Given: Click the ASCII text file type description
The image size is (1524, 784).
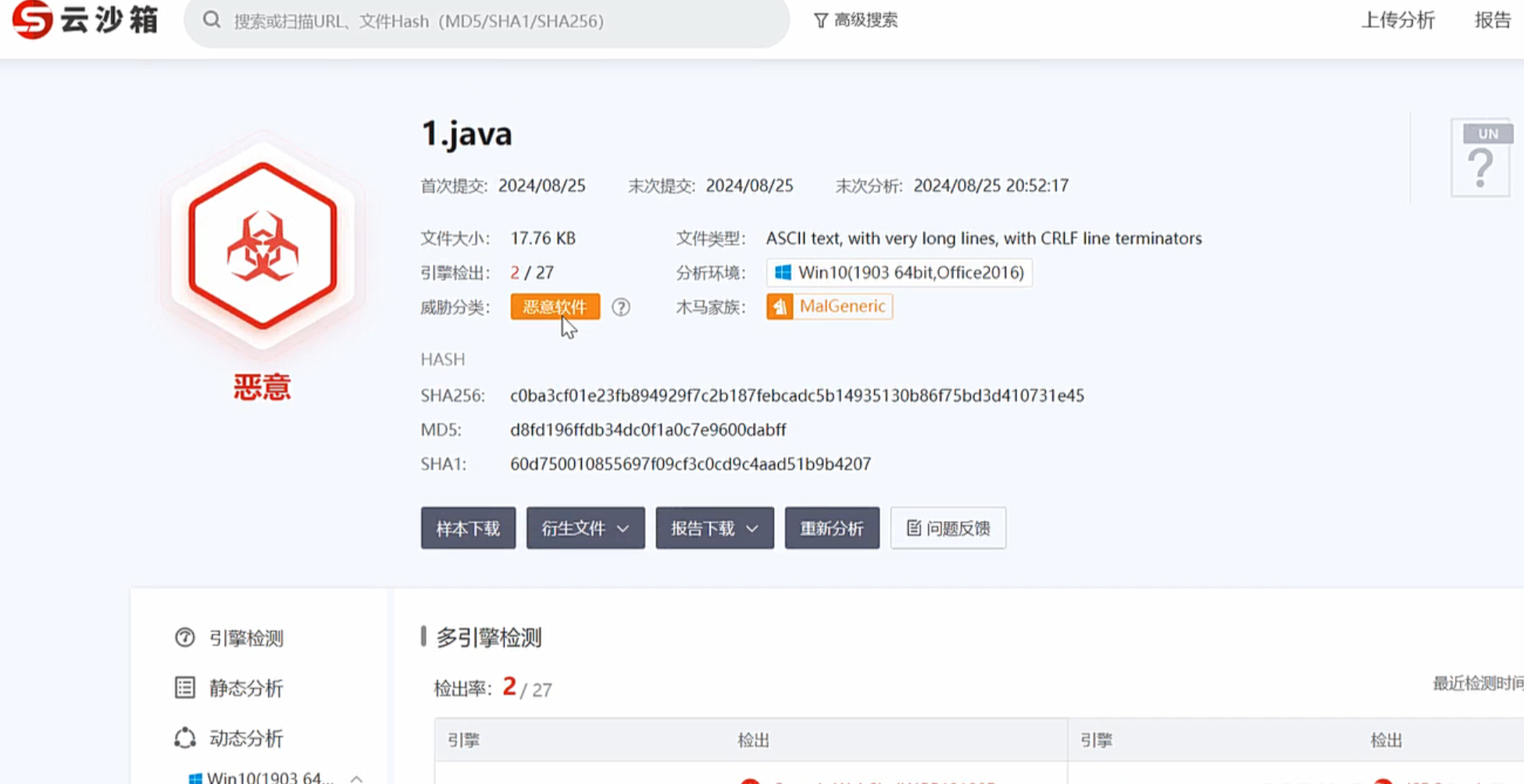Looking at the screenshot, I should tap(983, 238).
